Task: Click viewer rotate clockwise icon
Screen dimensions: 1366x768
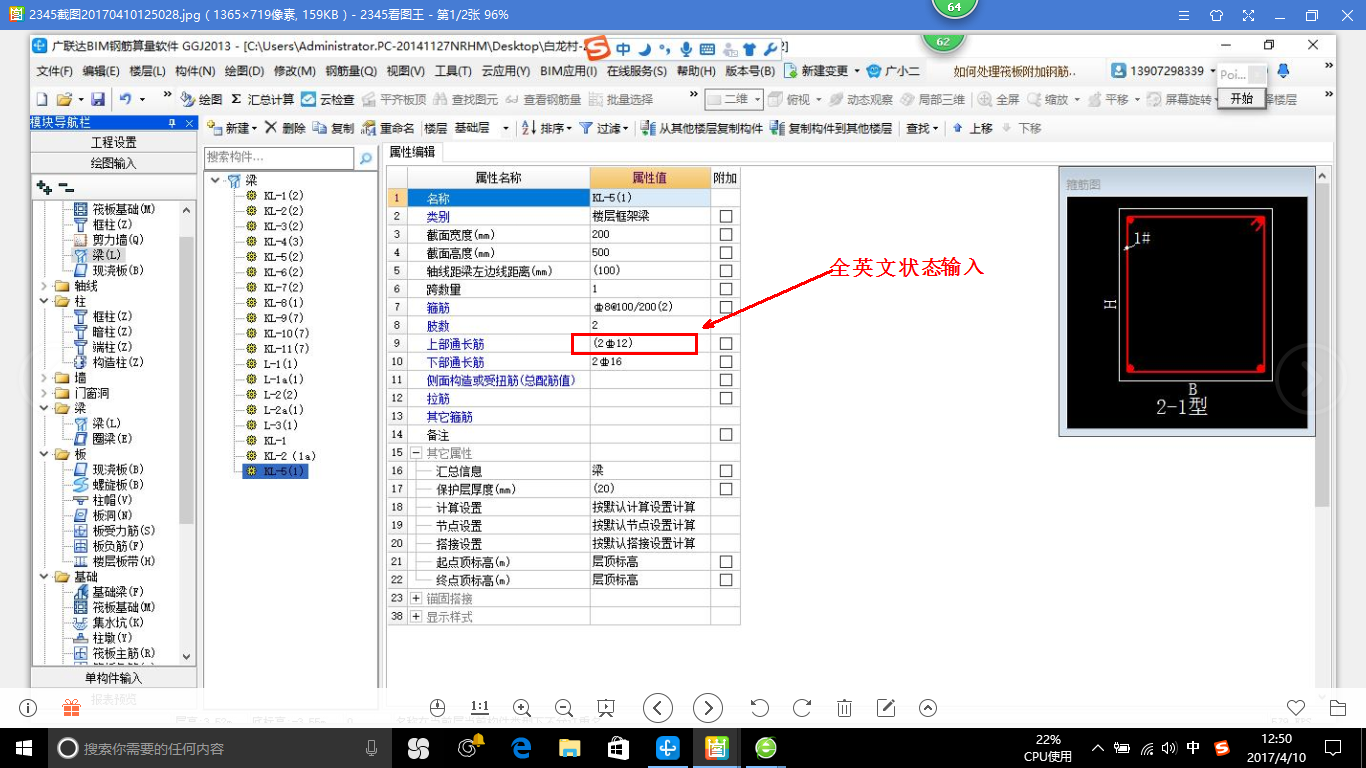Action: pyautogui.click(x=801, y=708)
